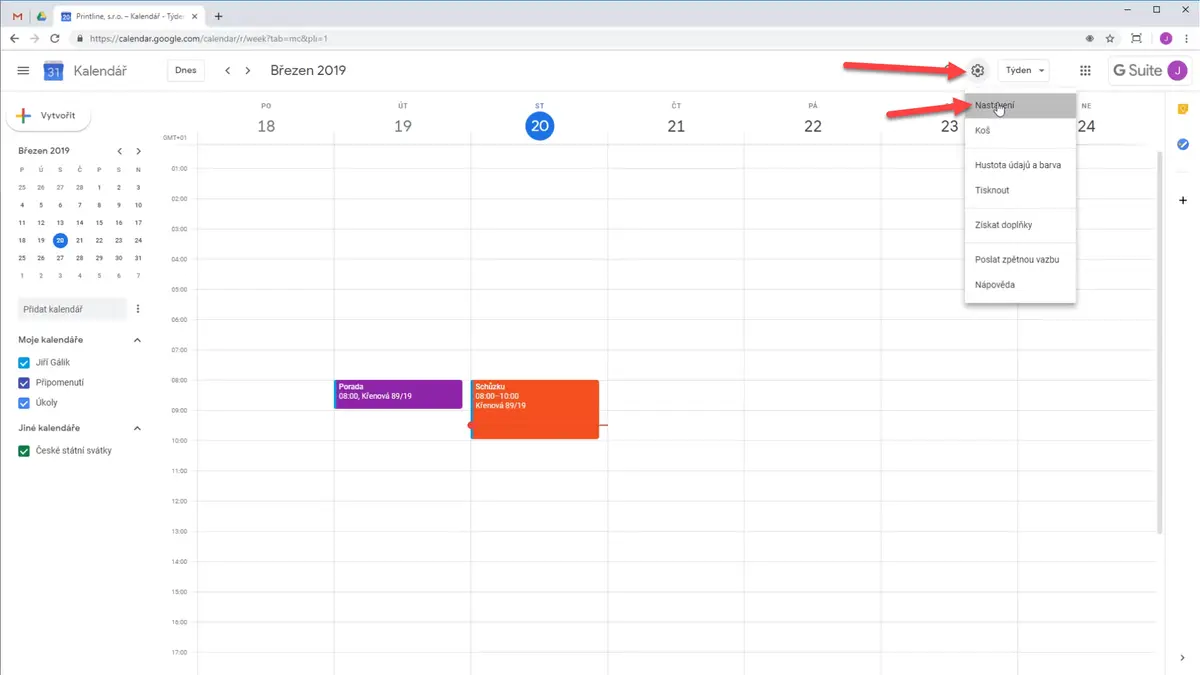Viewport: 1200px width, 675px height.
Task: Choose Tisknout from the menu
Action: [x=1020, y=190]
